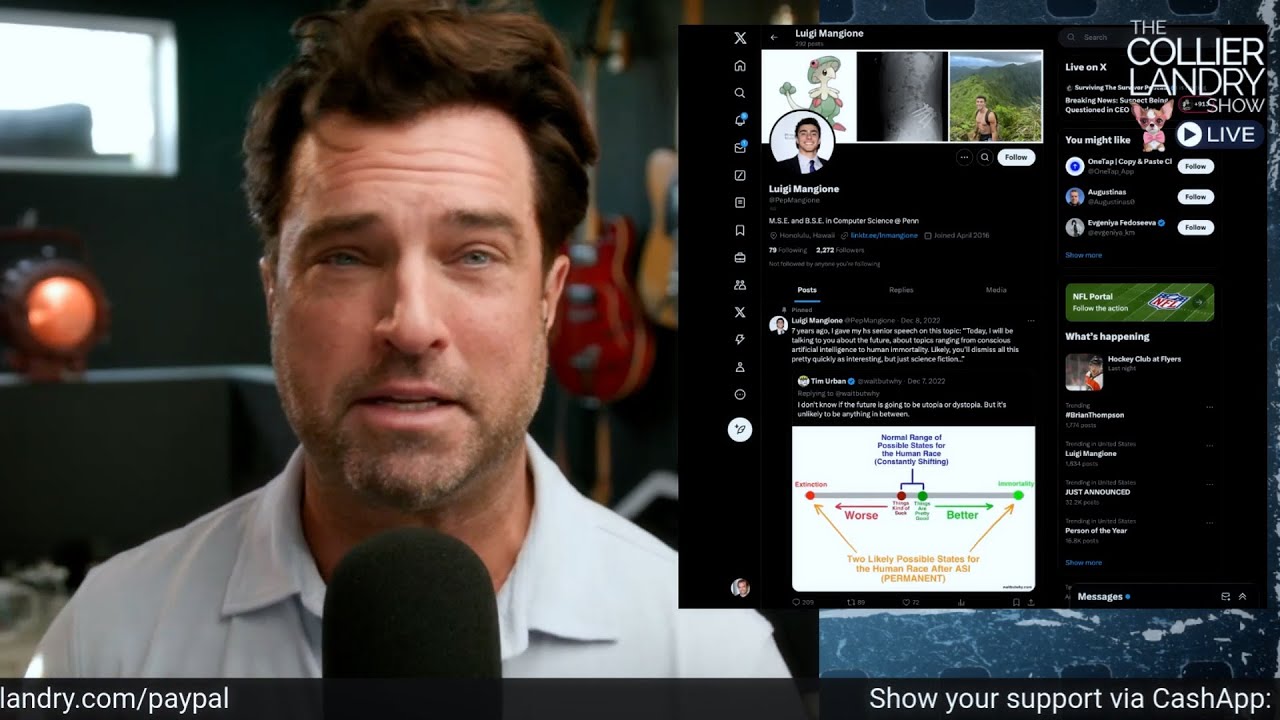Click share icon under pinned post
This screenshot has height=720, width=1280.
(x=1031, y=602)
